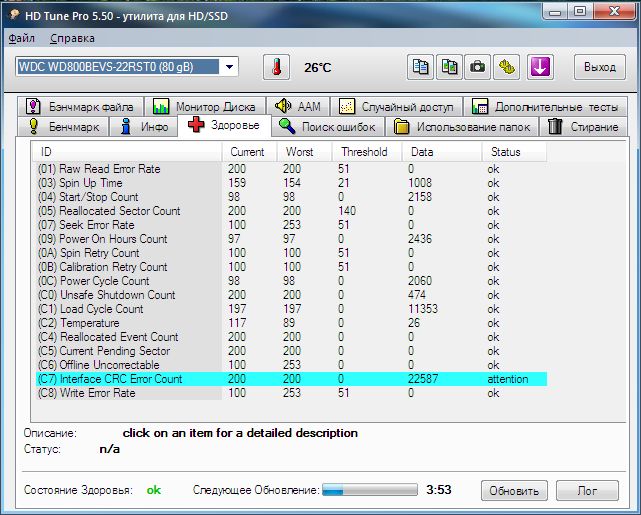Sort by the Current column header
Image resolution: width=641 pixels, height=515 pixels.
click(249, 152)
